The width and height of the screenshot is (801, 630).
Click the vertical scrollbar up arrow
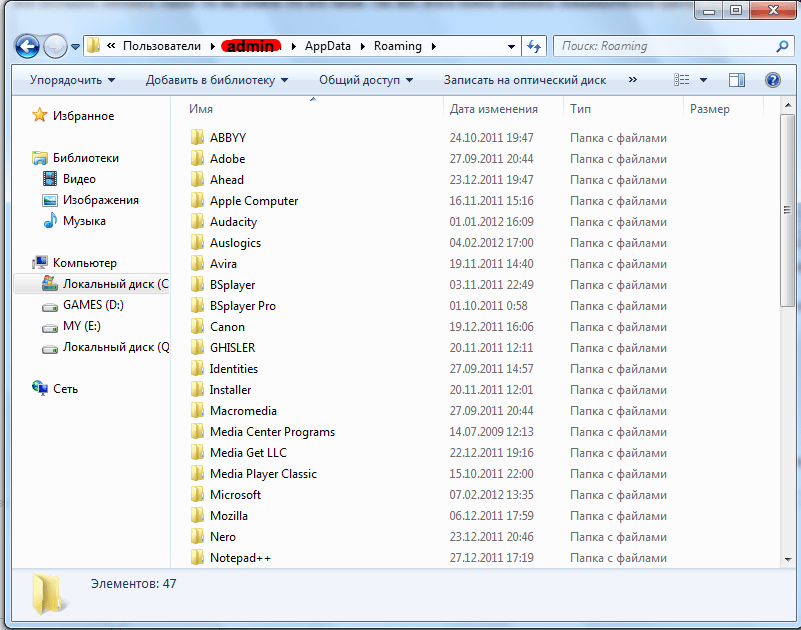pos(787,105)
